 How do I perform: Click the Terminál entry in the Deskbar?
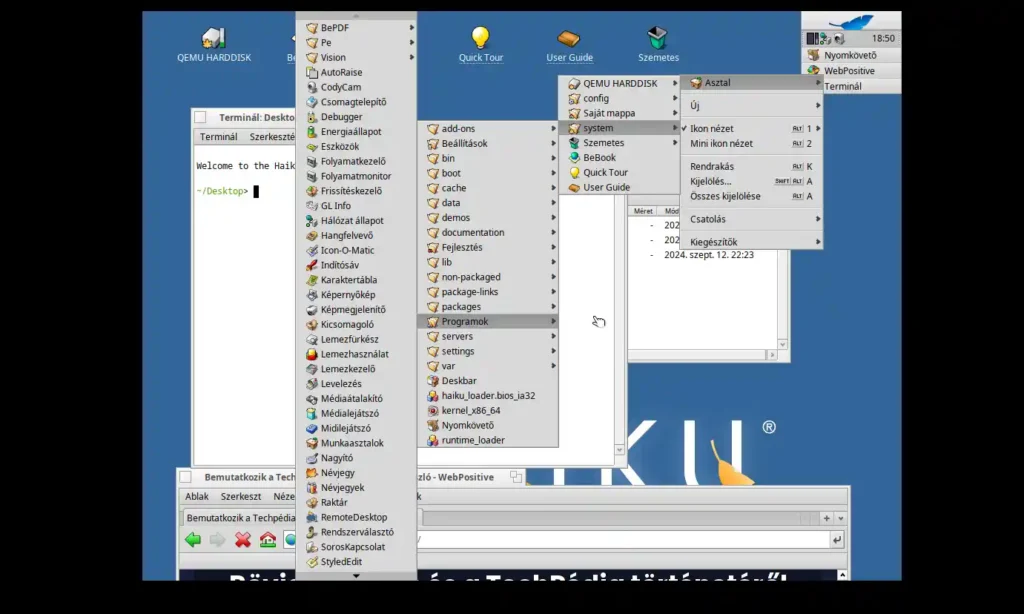click(851, 86)
